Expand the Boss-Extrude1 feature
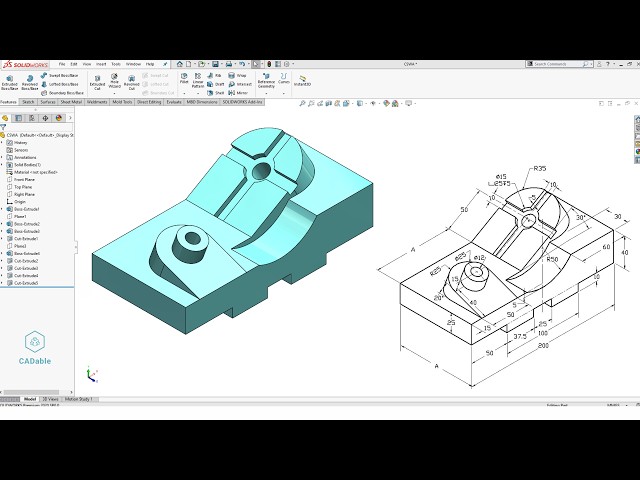Image resolution: width=640 pixels, height=480 pixels. (x=2, y=209)
